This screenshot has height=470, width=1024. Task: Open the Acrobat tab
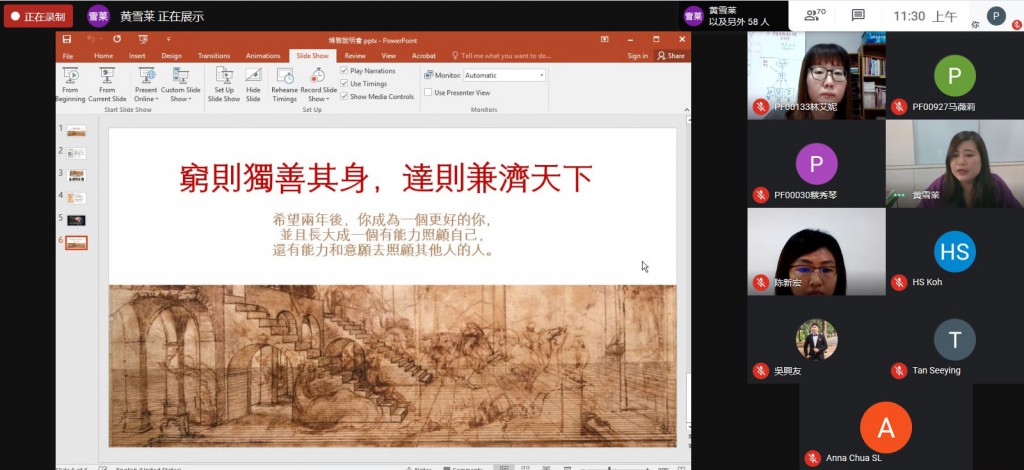click(x=424, y=56)
